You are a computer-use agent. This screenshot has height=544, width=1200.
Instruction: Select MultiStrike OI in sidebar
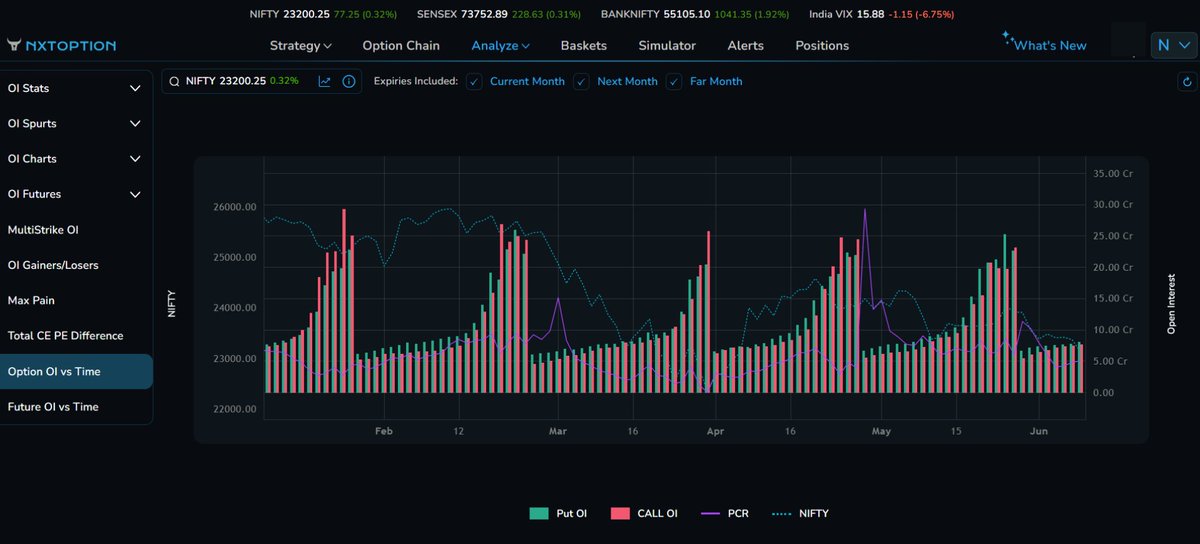click(x=76, y=230)
